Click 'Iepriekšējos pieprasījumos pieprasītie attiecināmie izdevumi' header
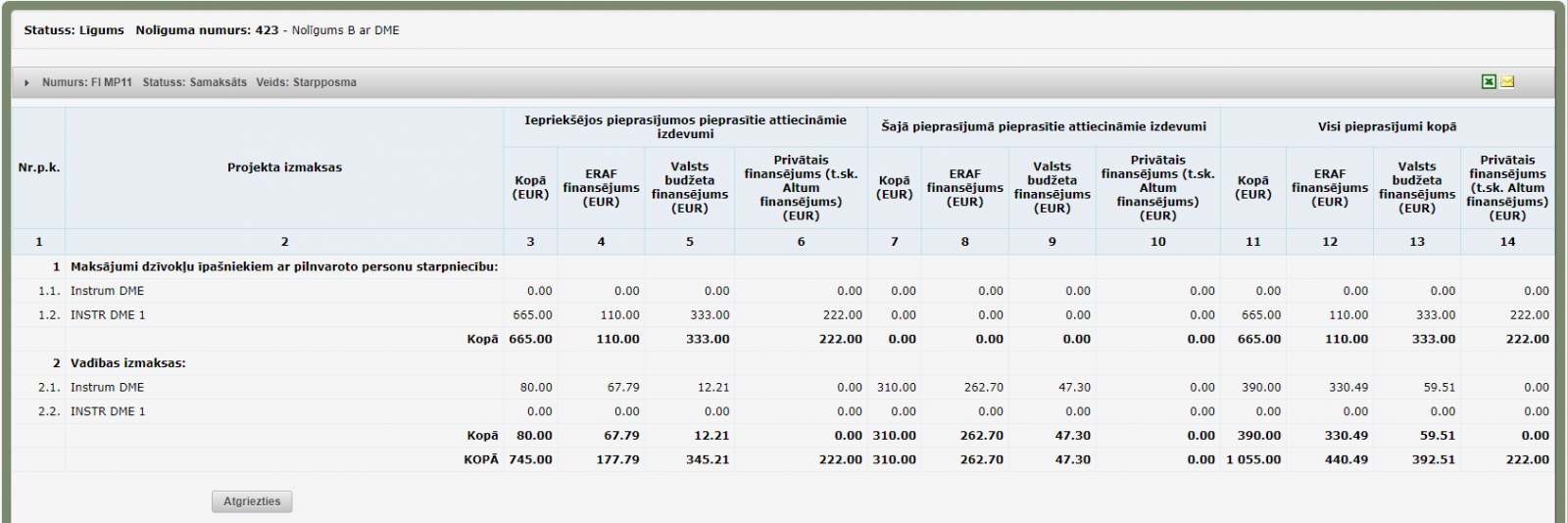1568x523 pixels. point(685,126)
